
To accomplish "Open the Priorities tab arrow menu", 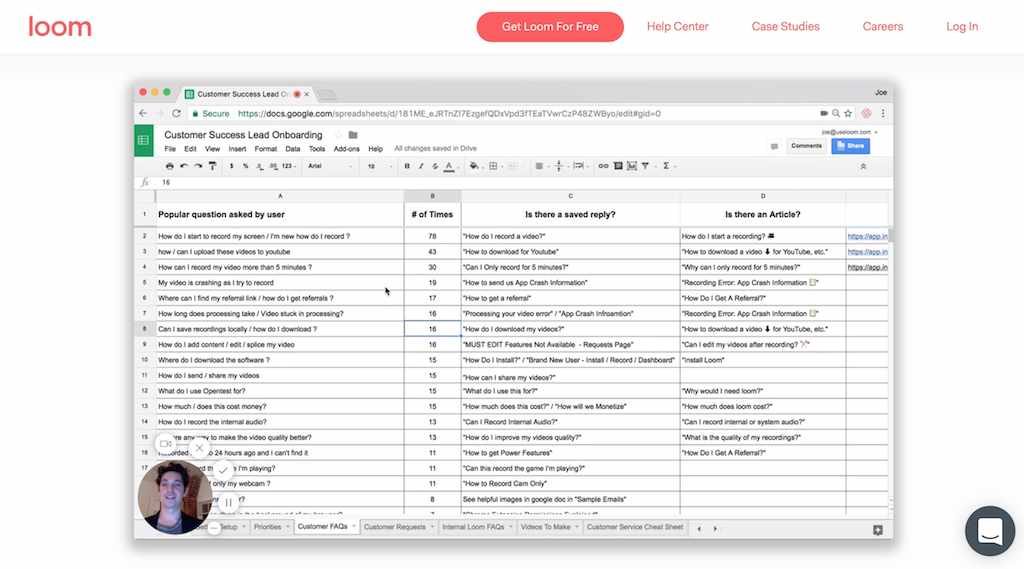I will (287, 527).
